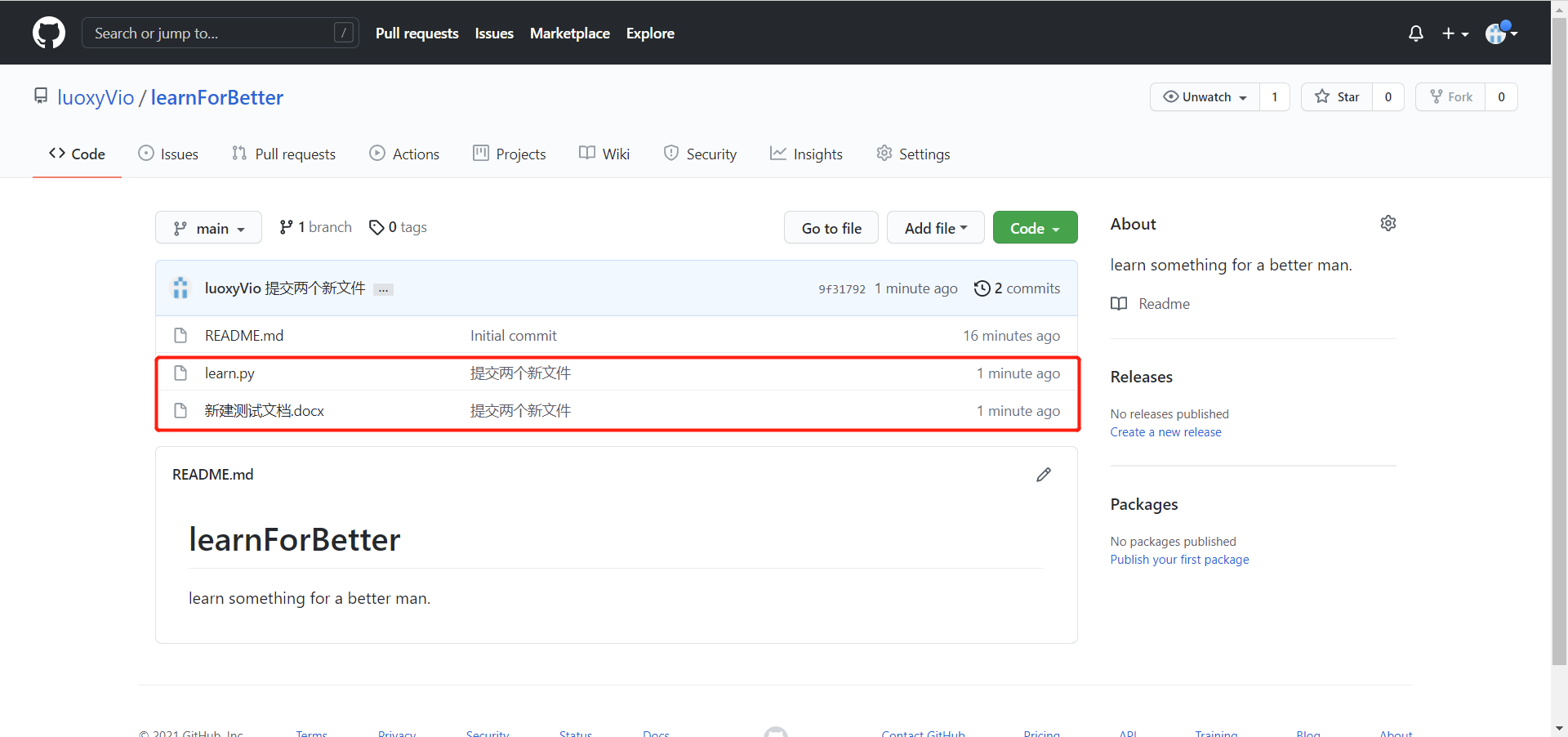Click the file icon of README.md row
Screen dimensions: 1568x737
click(x=180, y=336)
